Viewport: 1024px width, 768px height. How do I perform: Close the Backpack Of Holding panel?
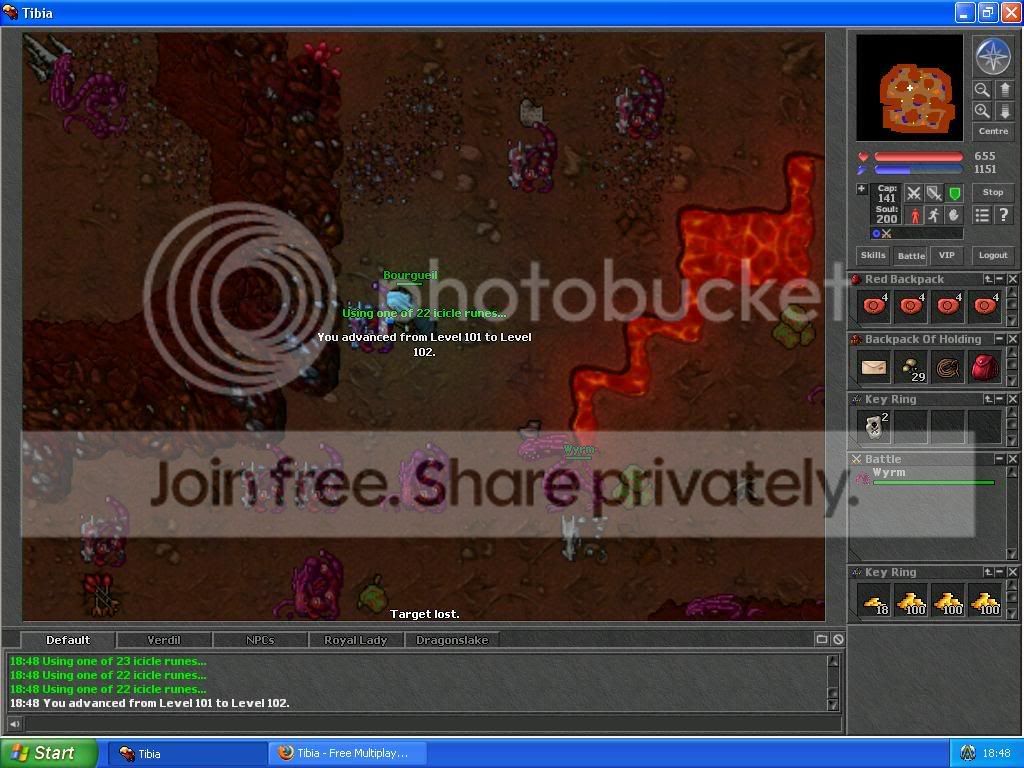1012,339
